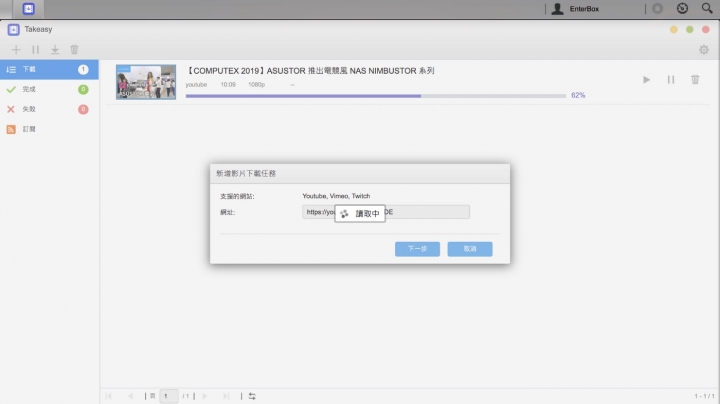Screen dimensions: 720x404
Task: Open the 訂閱 subscriptions sidebar tab
Action: tap(49, 129)
